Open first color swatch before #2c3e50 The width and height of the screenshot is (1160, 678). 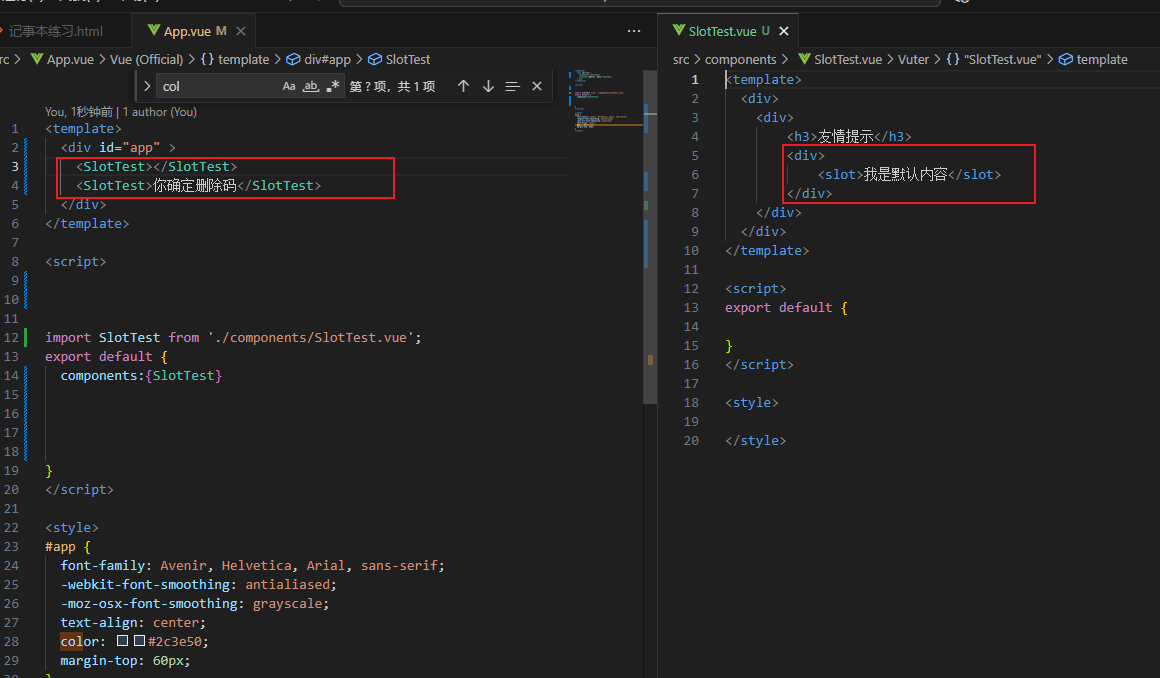[122, 641]
